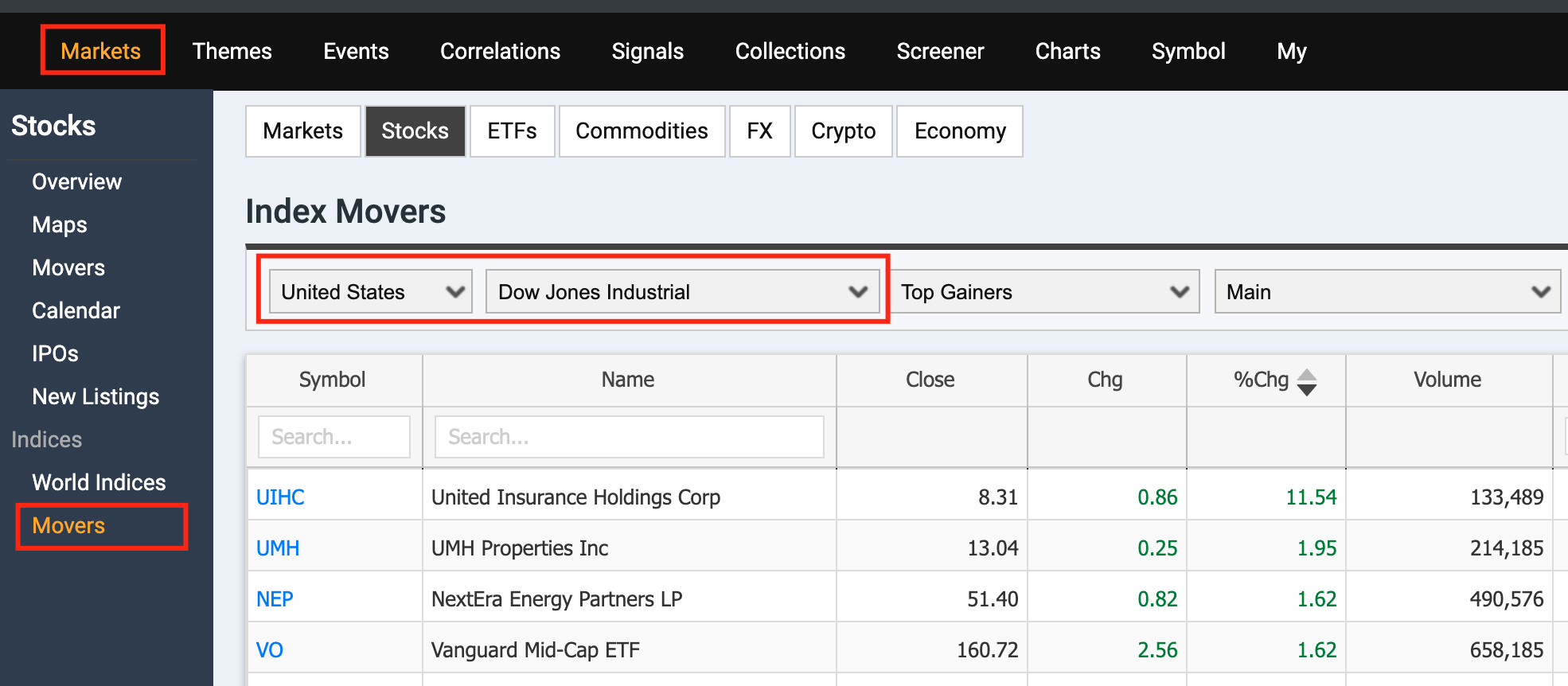Viewport: 1568px width, 686px height.
Task: Sort by the Name column header
Action: (x=628, y=380)
